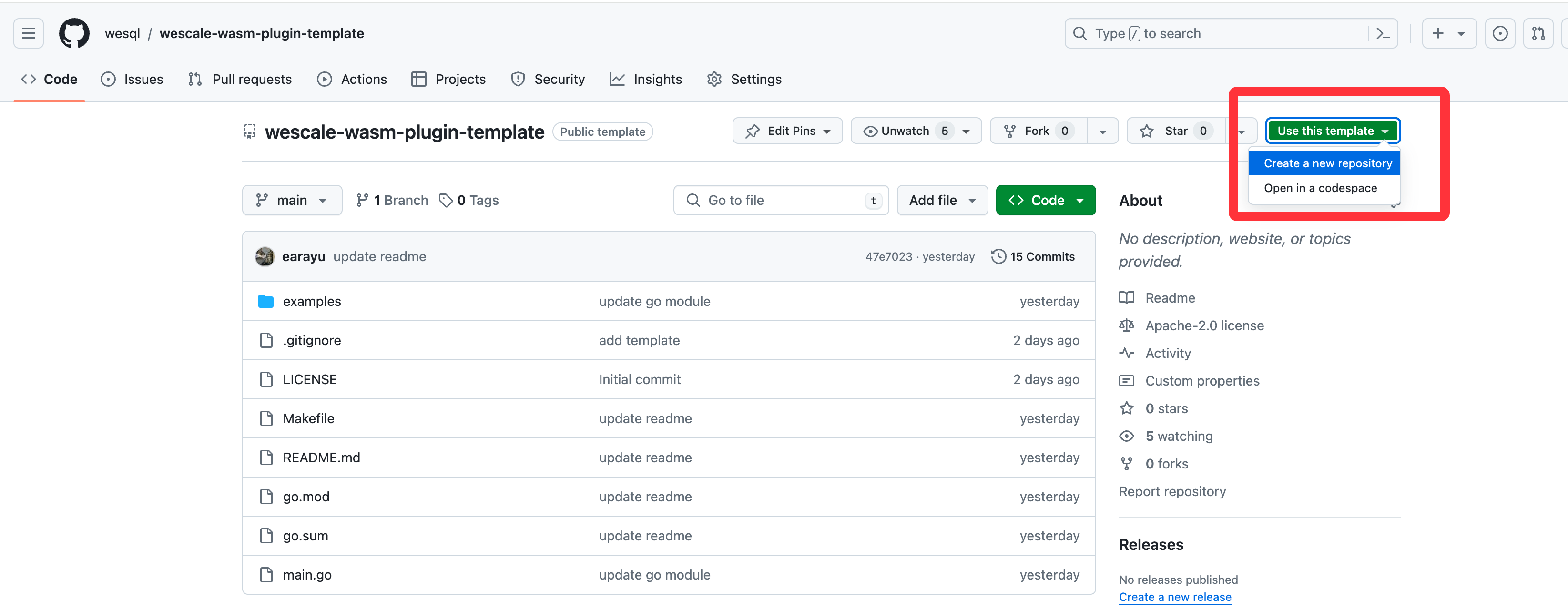1568x610 pixels.
Task: Expand the Add file dropdown
Action: pos(942,200)
